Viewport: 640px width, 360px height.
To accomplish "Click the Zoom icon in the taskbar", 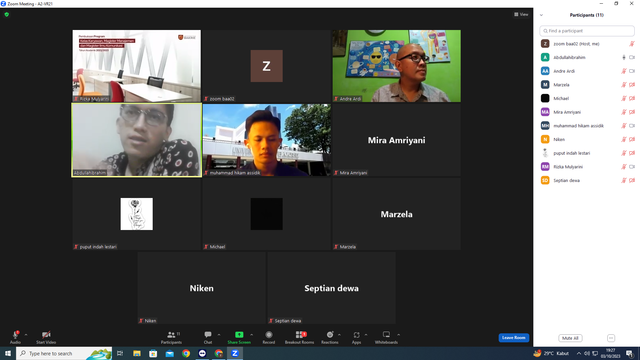I will (235, 353).
